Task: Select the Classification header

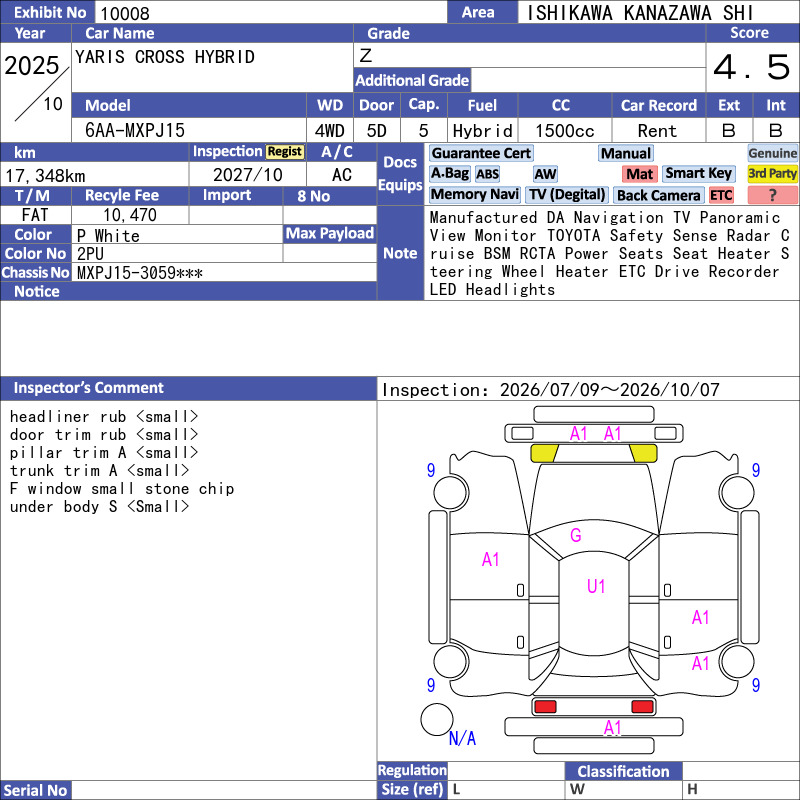Action: (x=623, y=771)
